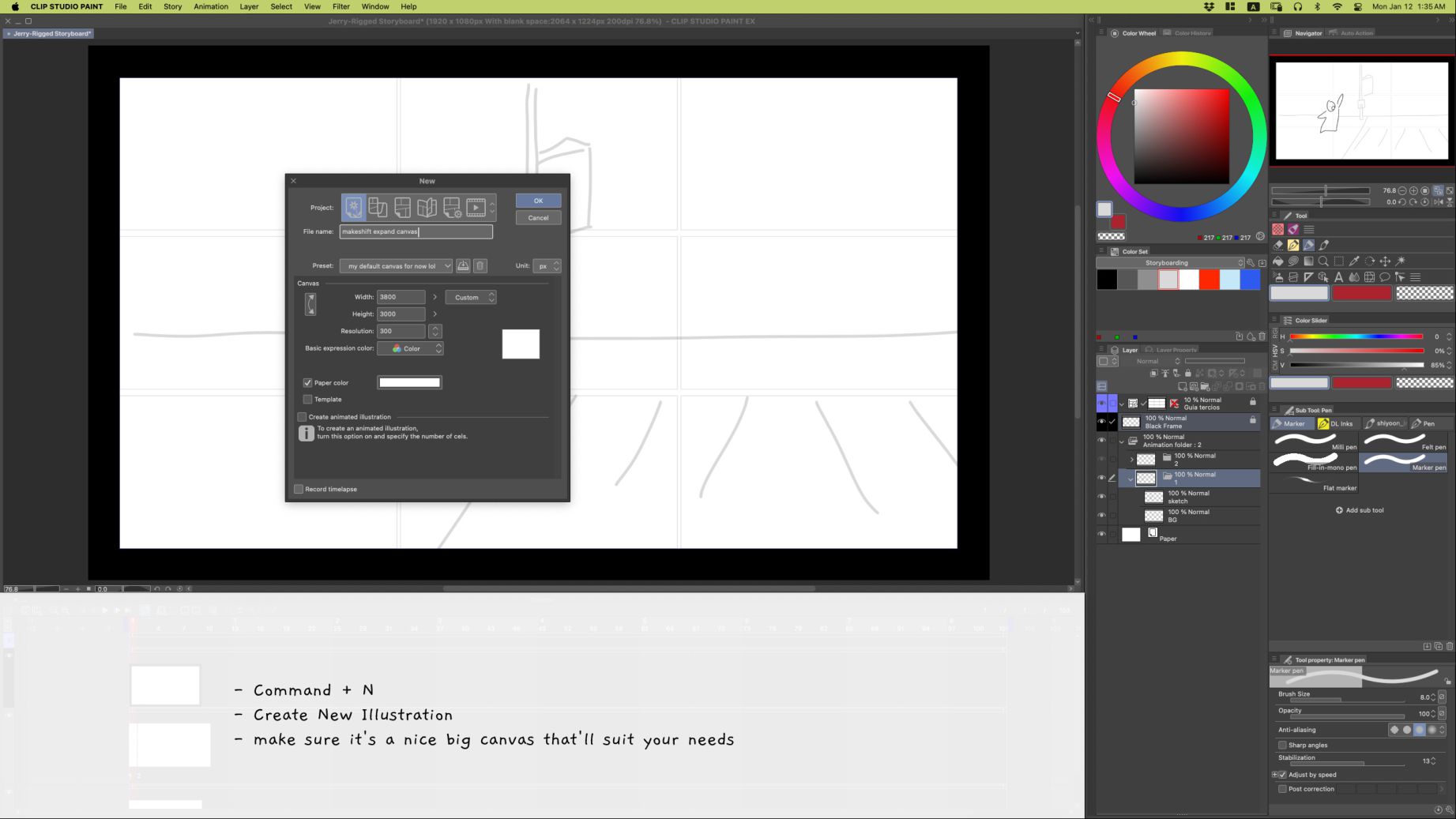This screenshot has width=1456, height=819.
Task: Pick the red swatch in Color Set
Action: (1209, 280)
